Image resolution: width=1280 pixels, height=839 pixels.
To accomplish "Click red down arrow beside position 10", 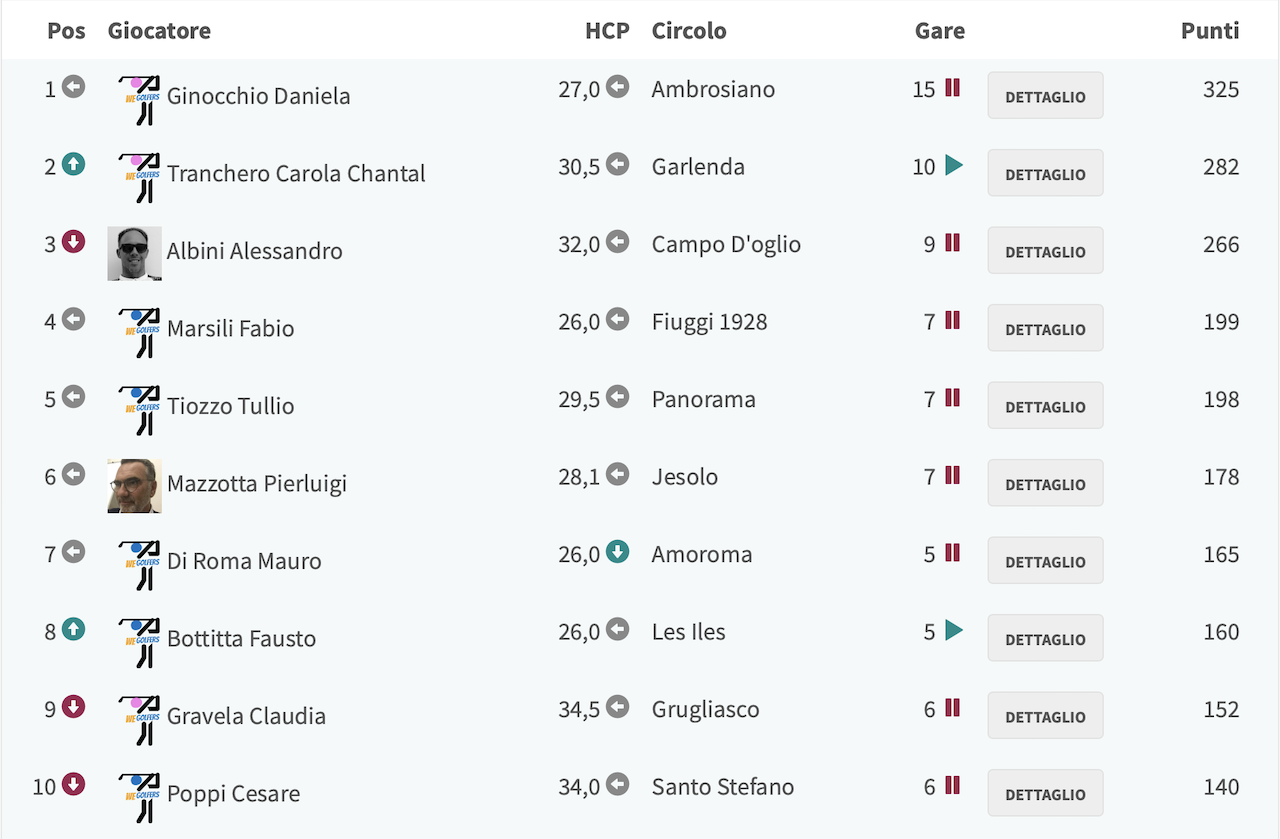I will pyautogui.click(x=73, y=784).
